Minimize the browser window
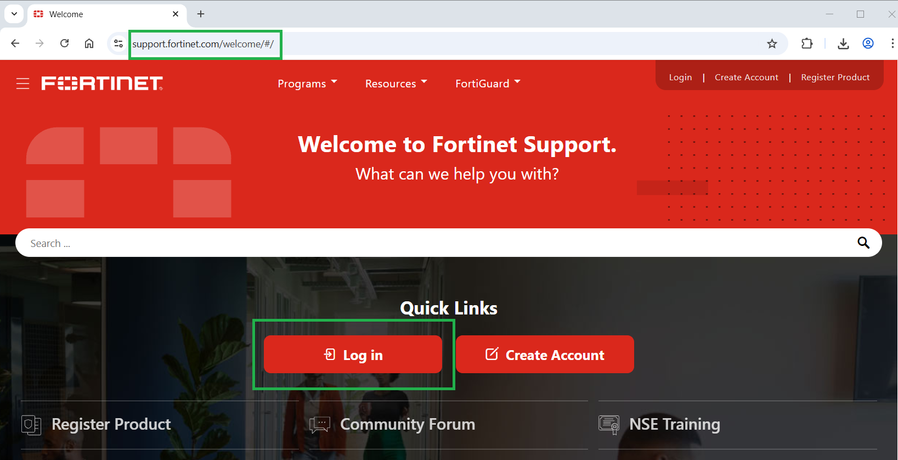This screenshot has height=460, width=898. 829,14
